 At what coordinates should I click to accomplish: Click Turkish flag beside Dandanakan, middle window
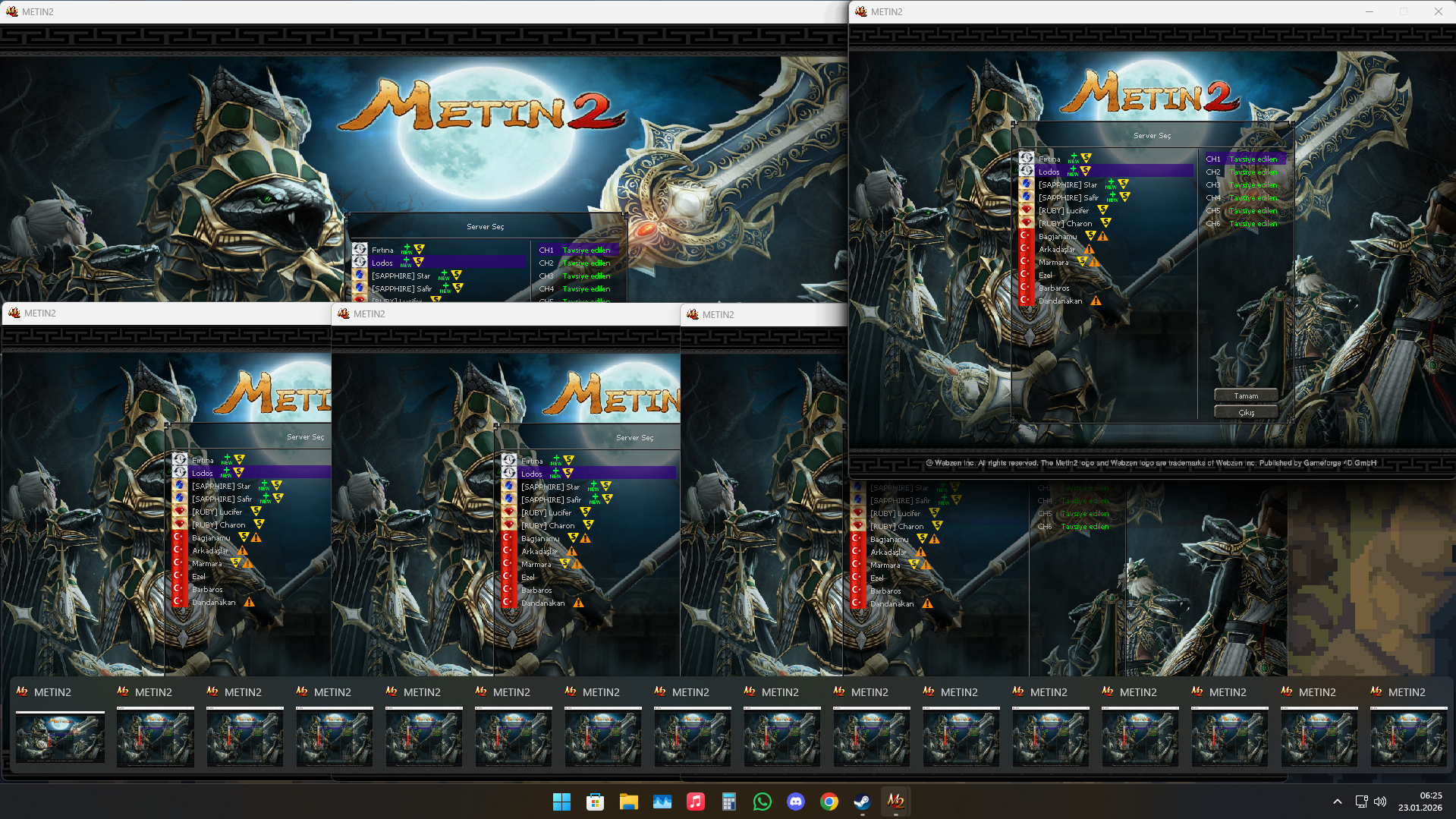[x=508, y=603]
